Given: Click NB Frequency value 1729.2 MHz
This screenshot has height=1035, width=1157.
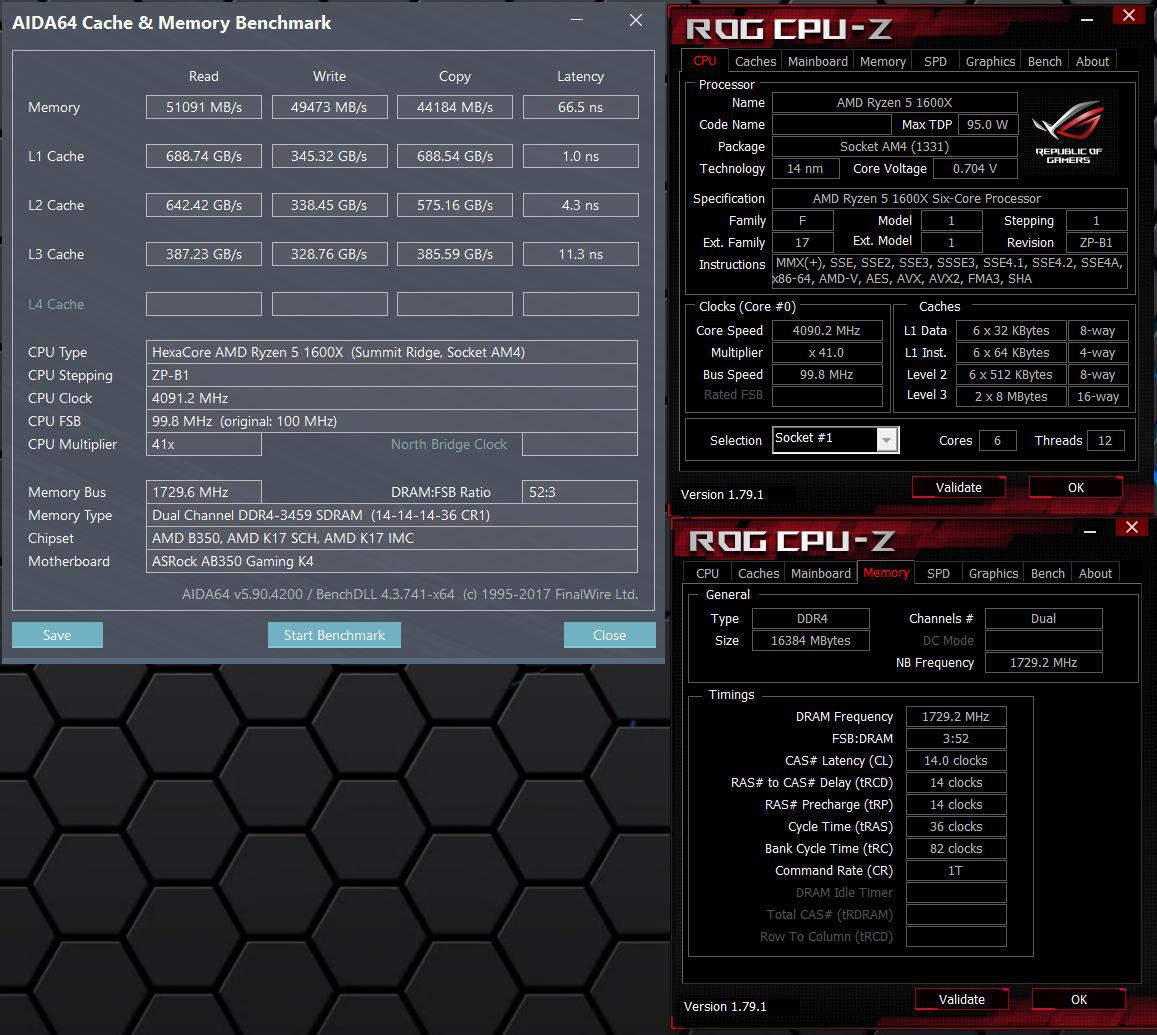Looking at the screenshot, I should [1043, 662].
